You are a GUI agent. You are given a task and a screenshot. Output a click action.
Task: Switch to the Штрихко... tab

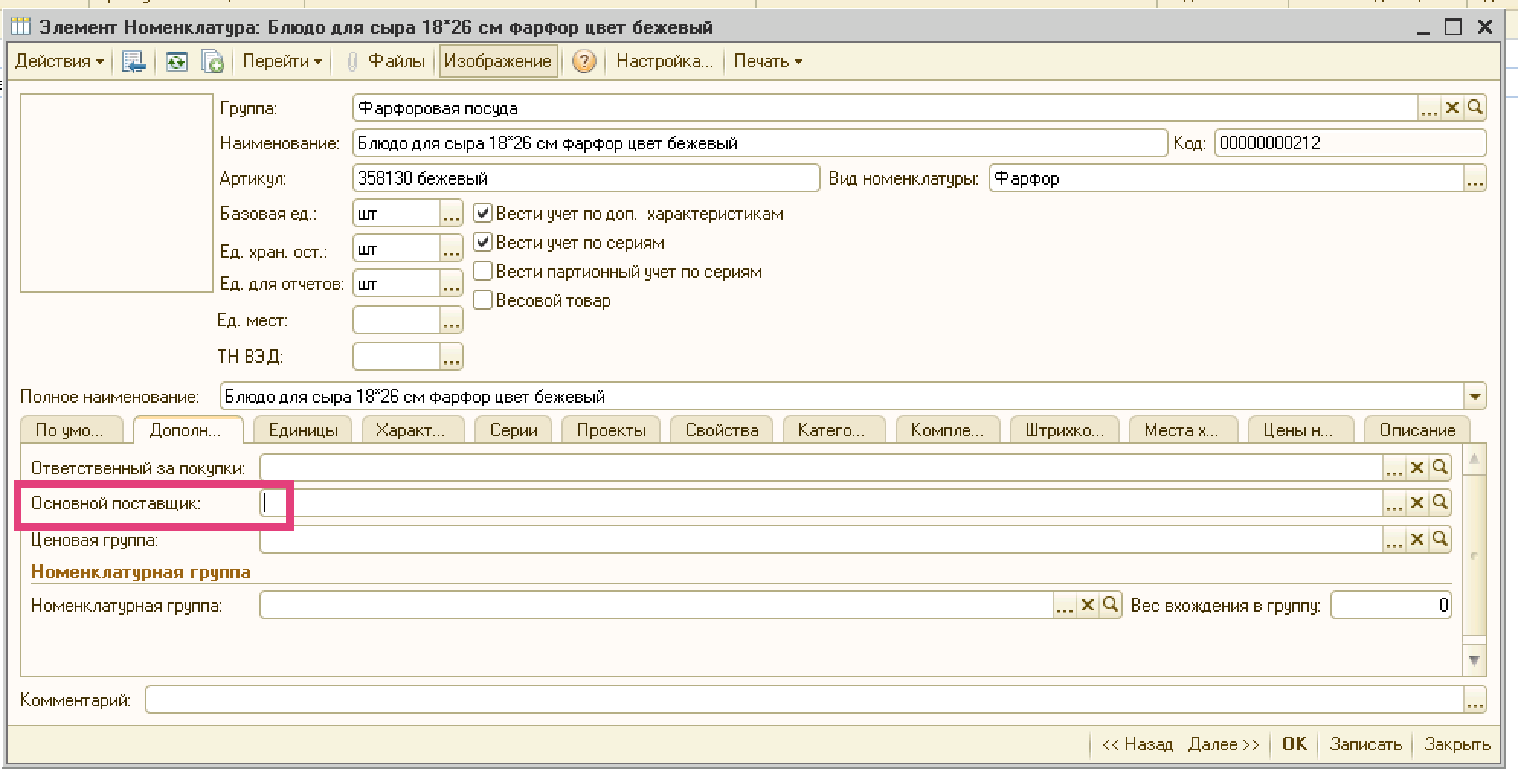coord(1064,431)
